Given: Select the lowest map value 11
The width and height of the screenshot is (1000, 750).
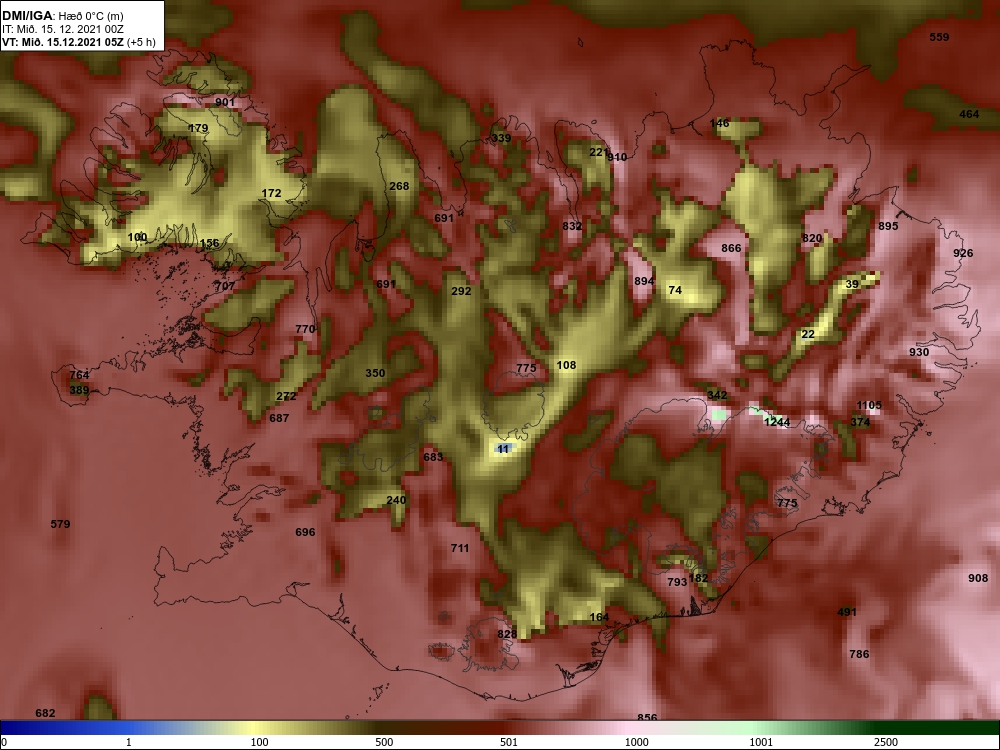Looking at the screenshot, I should [x=503, y=449].
